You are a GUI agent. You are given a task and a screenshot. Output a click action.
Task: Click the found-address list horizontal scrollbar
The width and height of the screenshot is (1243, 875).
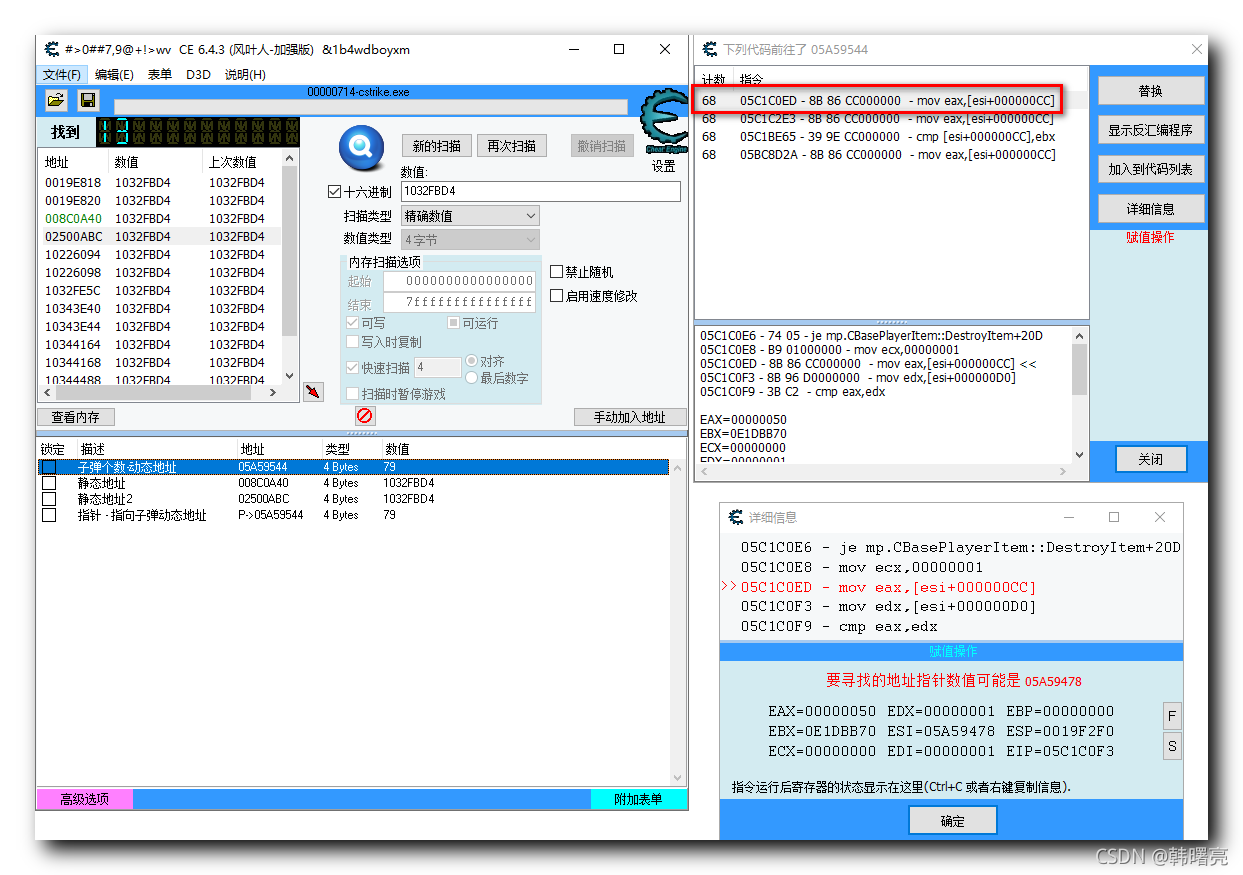coord(161,392)
